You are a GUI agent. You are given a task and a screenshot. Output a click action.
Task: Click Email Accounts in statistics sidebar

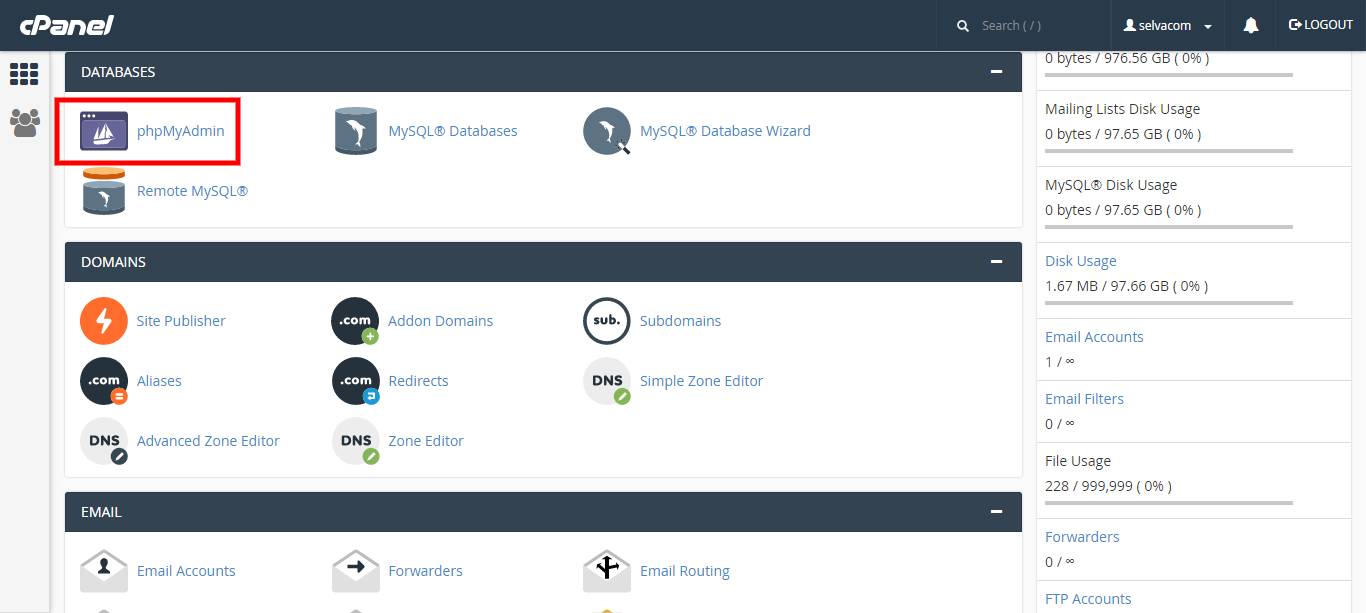pyautogui.click(x=1094, y=337)
